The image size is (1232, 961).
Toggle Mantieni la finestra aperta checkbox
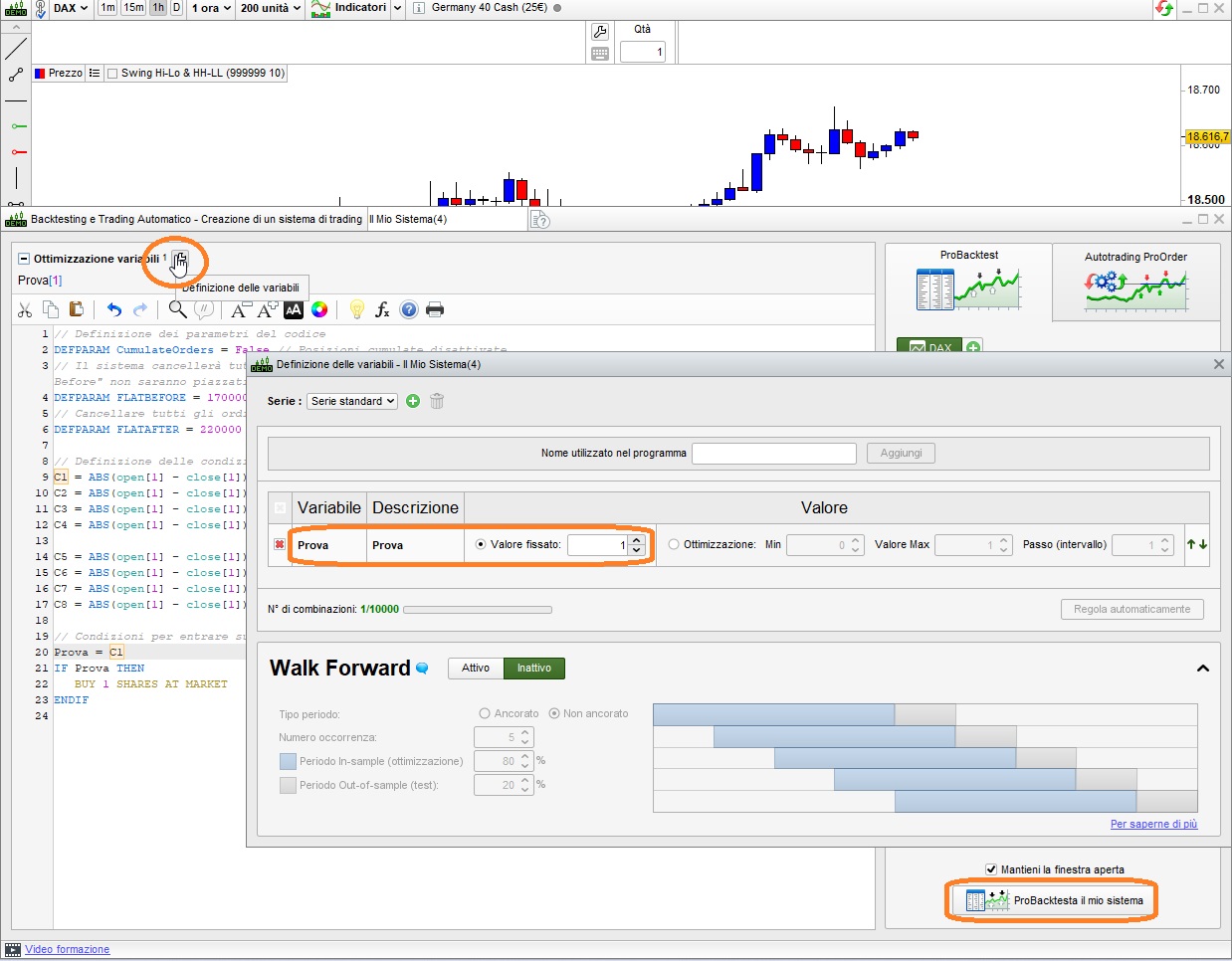tap(991, 868)
